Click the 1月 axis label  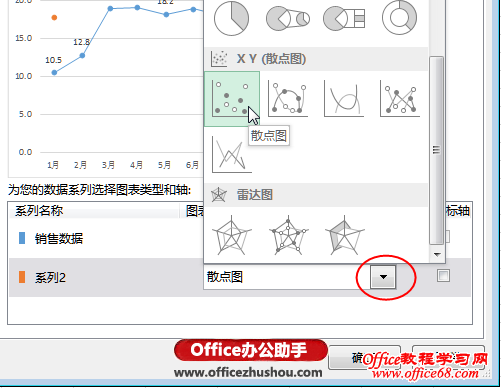[x=53, y=165]
